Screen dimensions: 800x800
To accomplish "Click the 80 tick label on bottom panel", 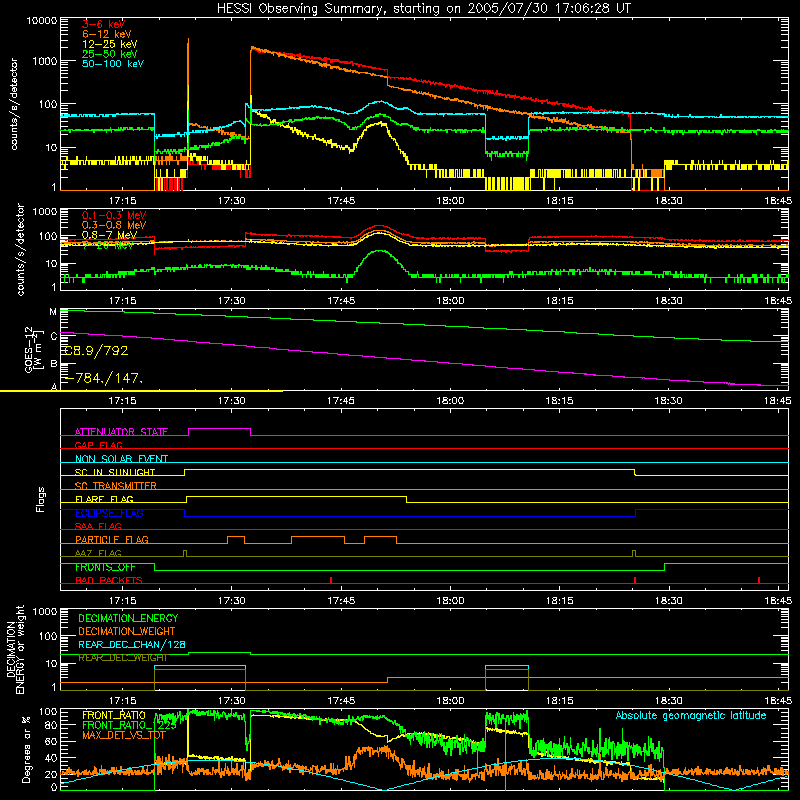I will [51, 725].
